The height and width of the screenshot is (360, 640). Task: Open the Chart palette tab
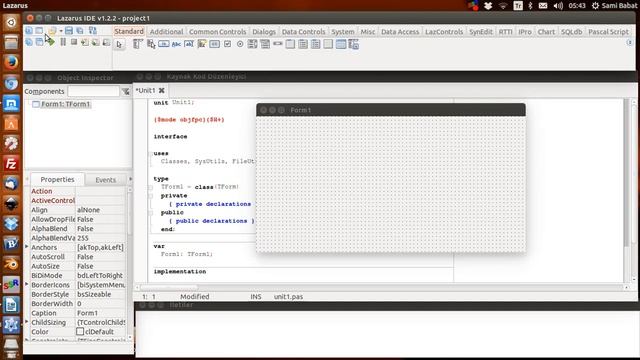(x=546, y=31)
